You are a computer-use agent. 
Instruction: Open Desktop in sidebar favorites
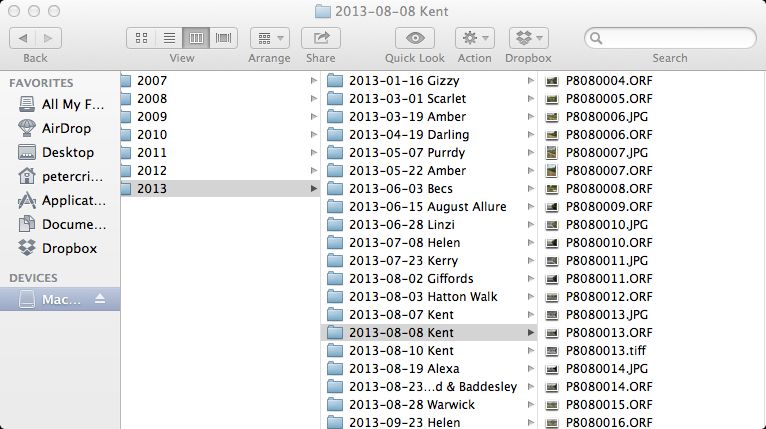tap(67, 152)
